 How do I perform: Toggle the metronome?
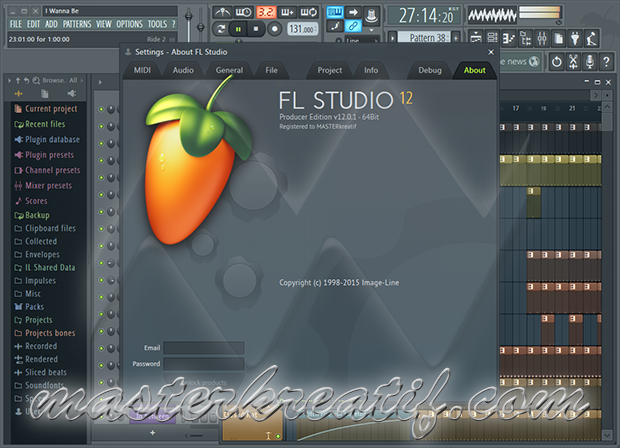[x=222, y=12]
